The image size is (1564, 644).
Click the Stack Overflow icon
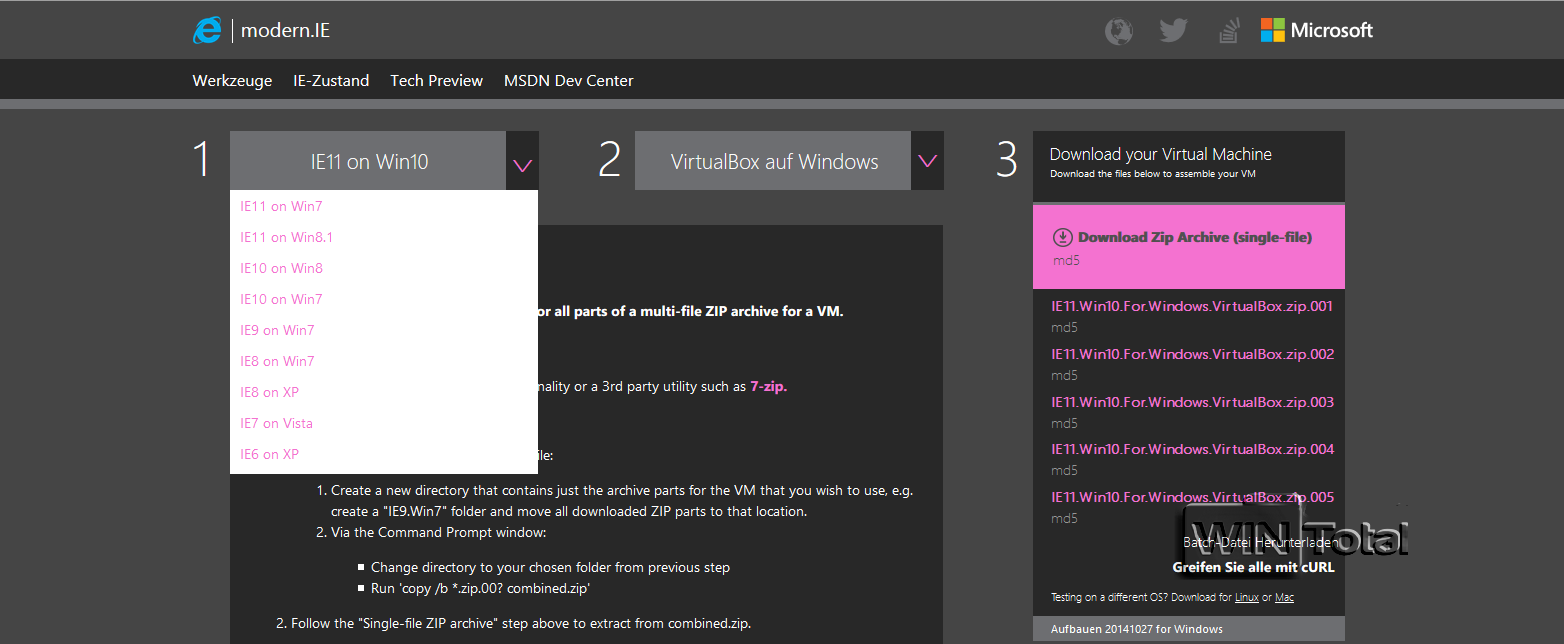pyautogui.click(x=1228, y=31)
